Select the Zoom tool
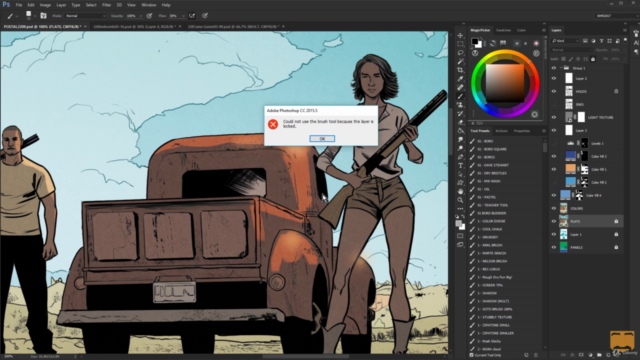The width and height of the screenshot is (640, 360). tap(460, 200)
